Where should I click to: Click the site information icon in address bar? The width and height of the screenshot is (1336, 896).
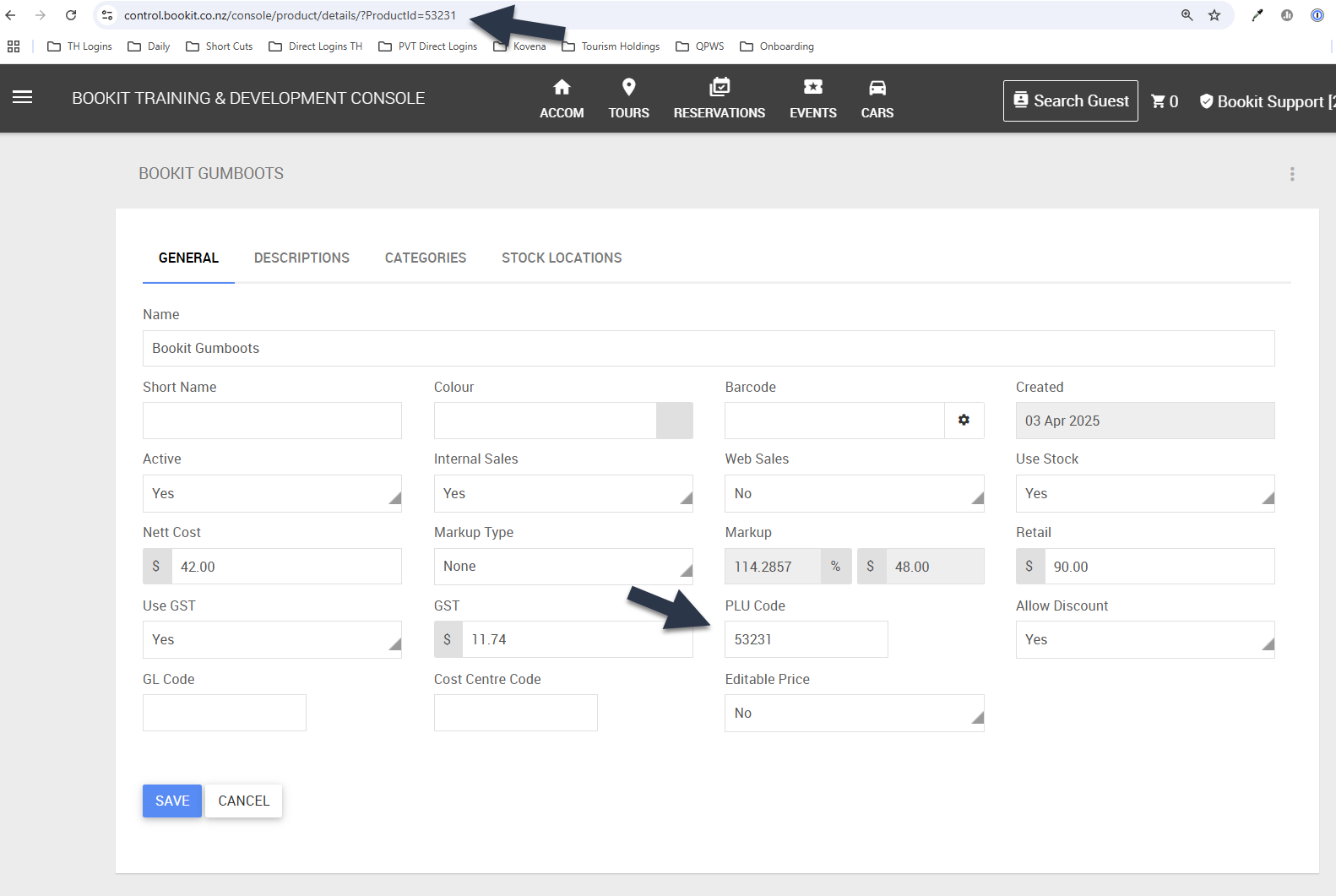[107, 15]
